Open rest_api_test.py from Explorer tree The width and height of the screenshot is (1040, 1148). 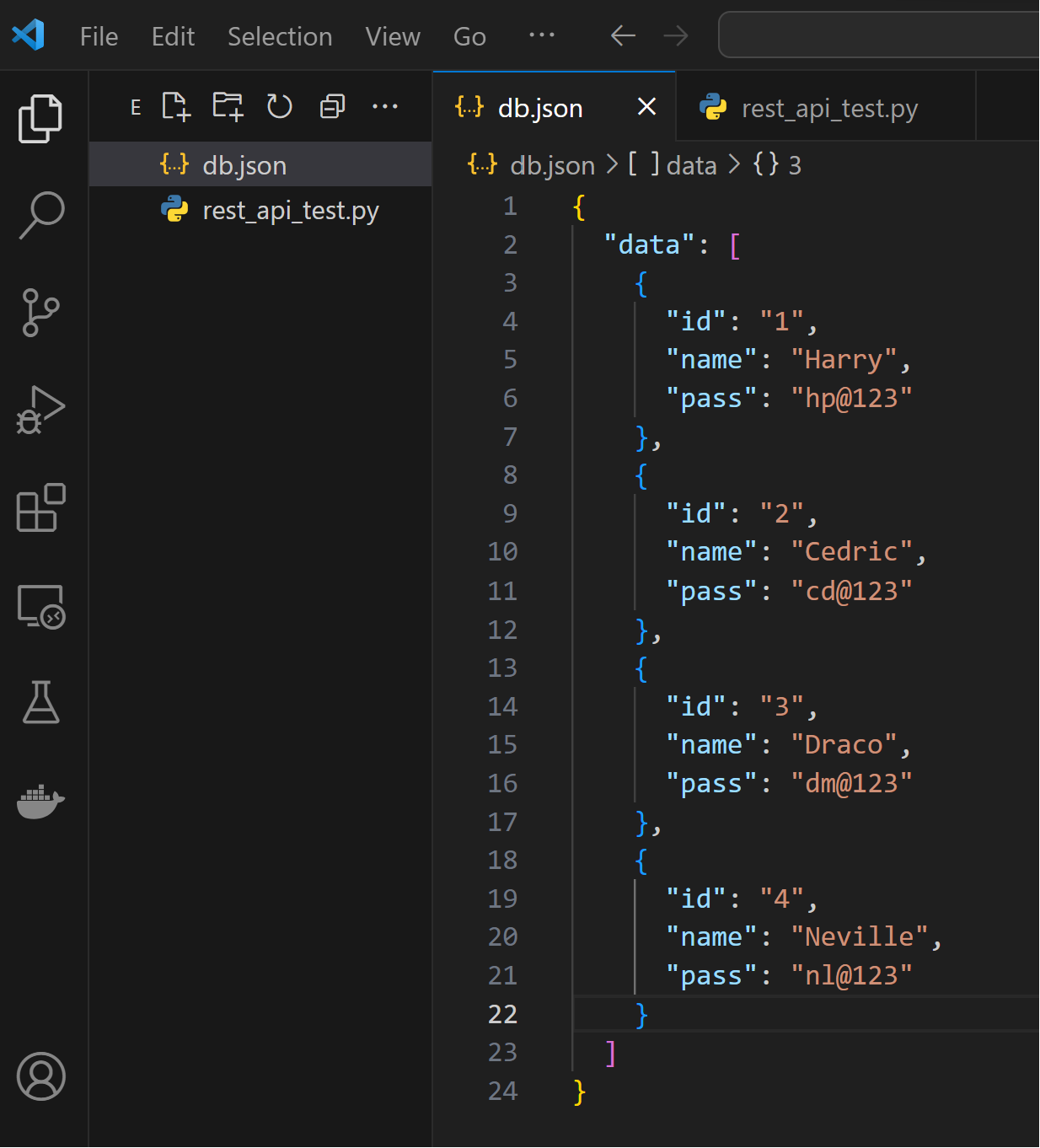click(260, 210)
